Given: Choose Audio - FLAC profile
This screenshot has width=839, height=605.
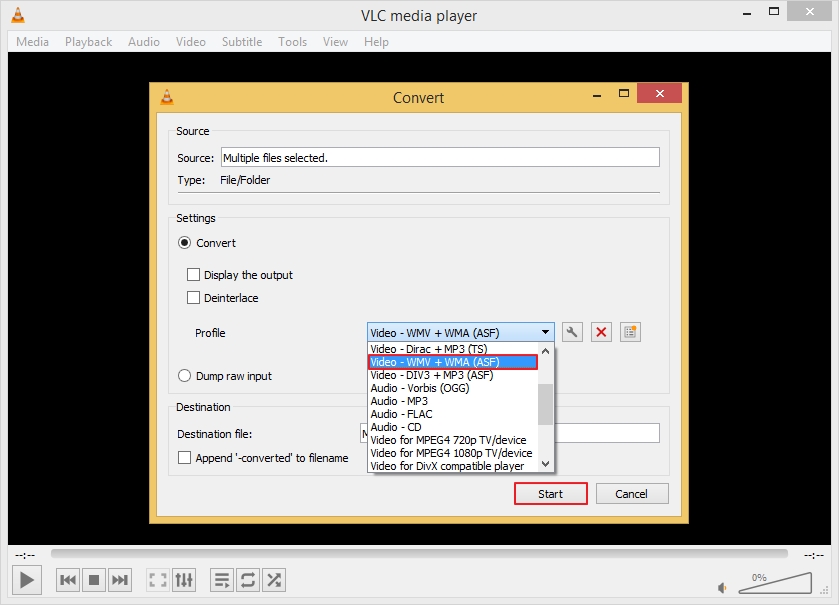Looking at the screenshot, I should pos(453,414).
